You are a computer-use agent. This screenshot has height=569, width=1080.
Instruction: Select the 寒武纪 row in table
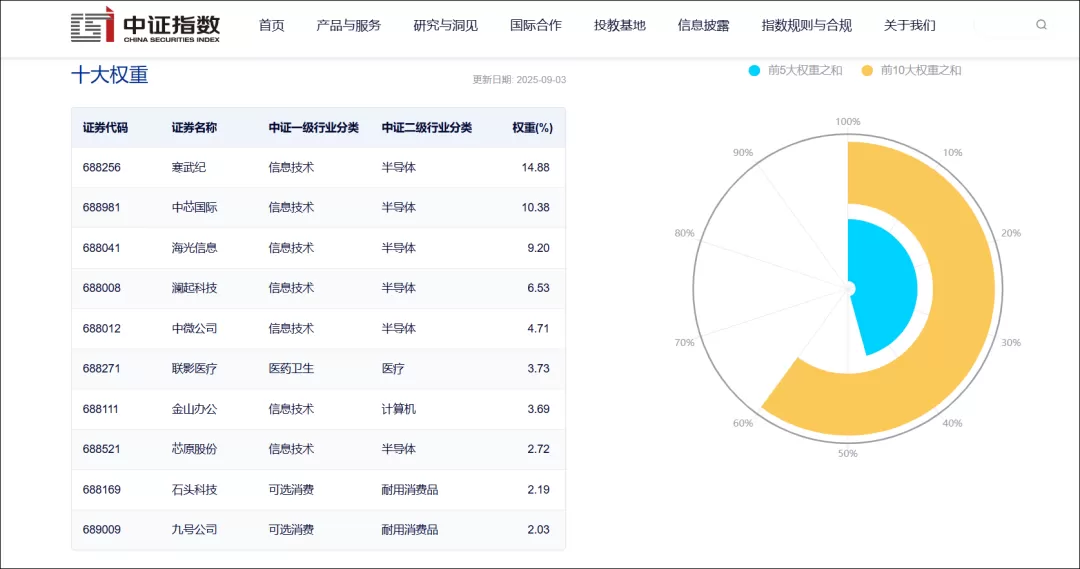click(x=318, y=168)
